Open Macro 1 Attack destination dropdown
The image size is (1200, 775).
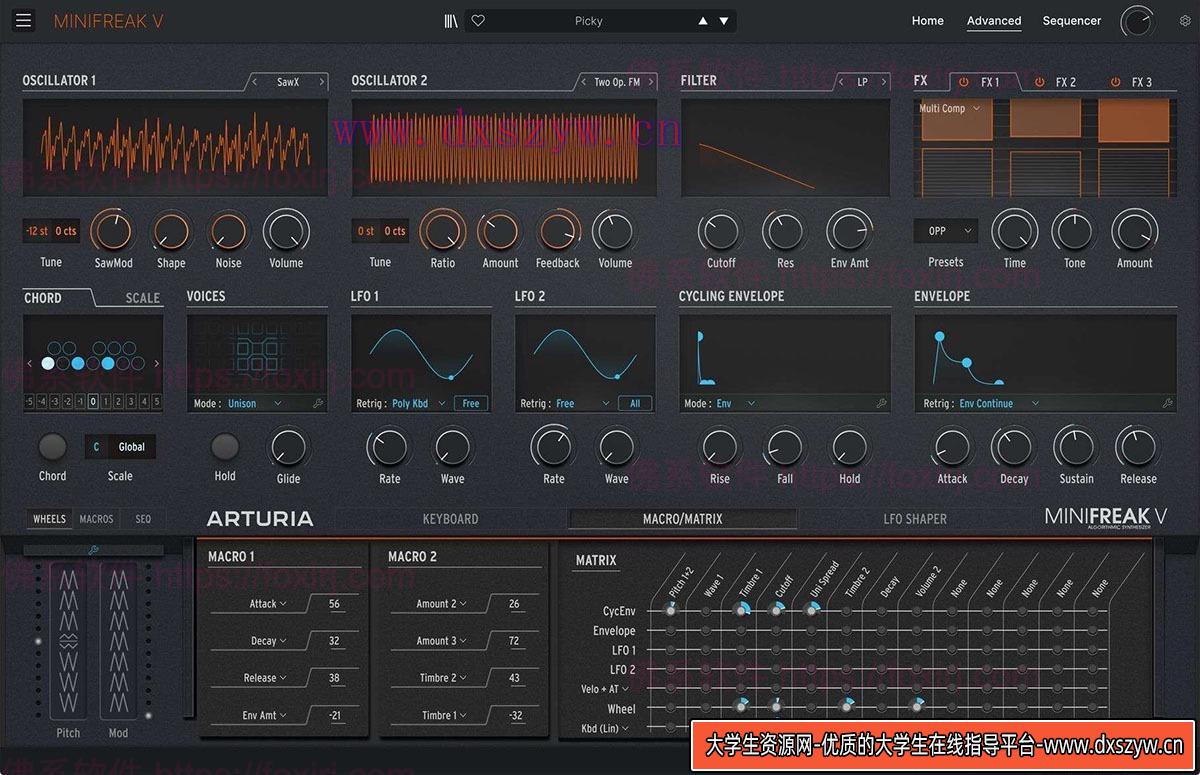coord(268,604)
